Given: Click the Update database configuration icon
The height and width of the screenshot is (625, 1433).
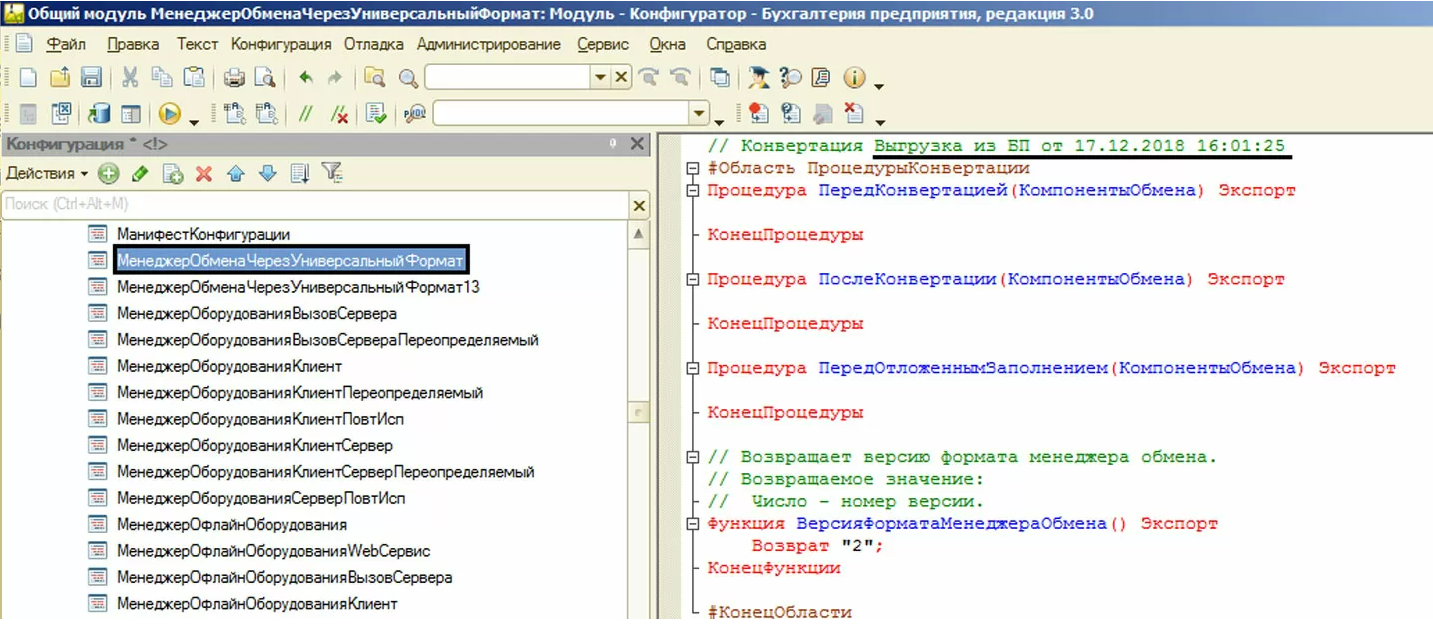Looking at the screenshot, I should [x=99, y=114].
